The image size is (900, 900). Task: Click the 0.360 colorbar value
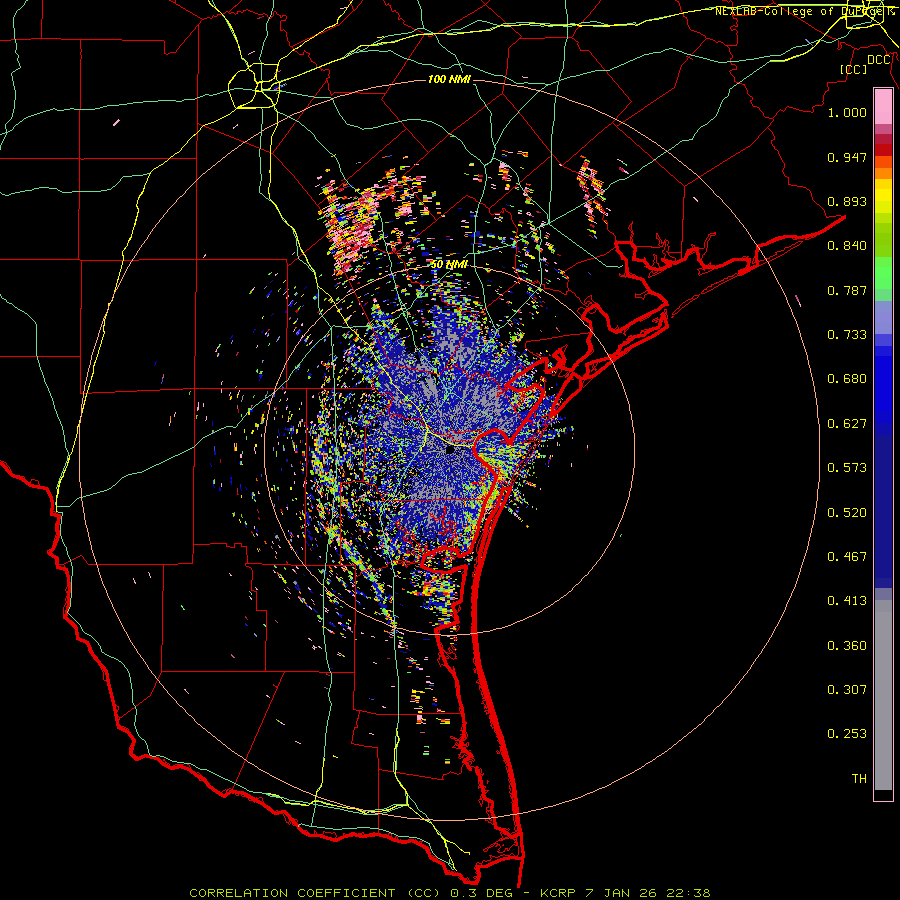pyautogui.click(x=847, y=646)
